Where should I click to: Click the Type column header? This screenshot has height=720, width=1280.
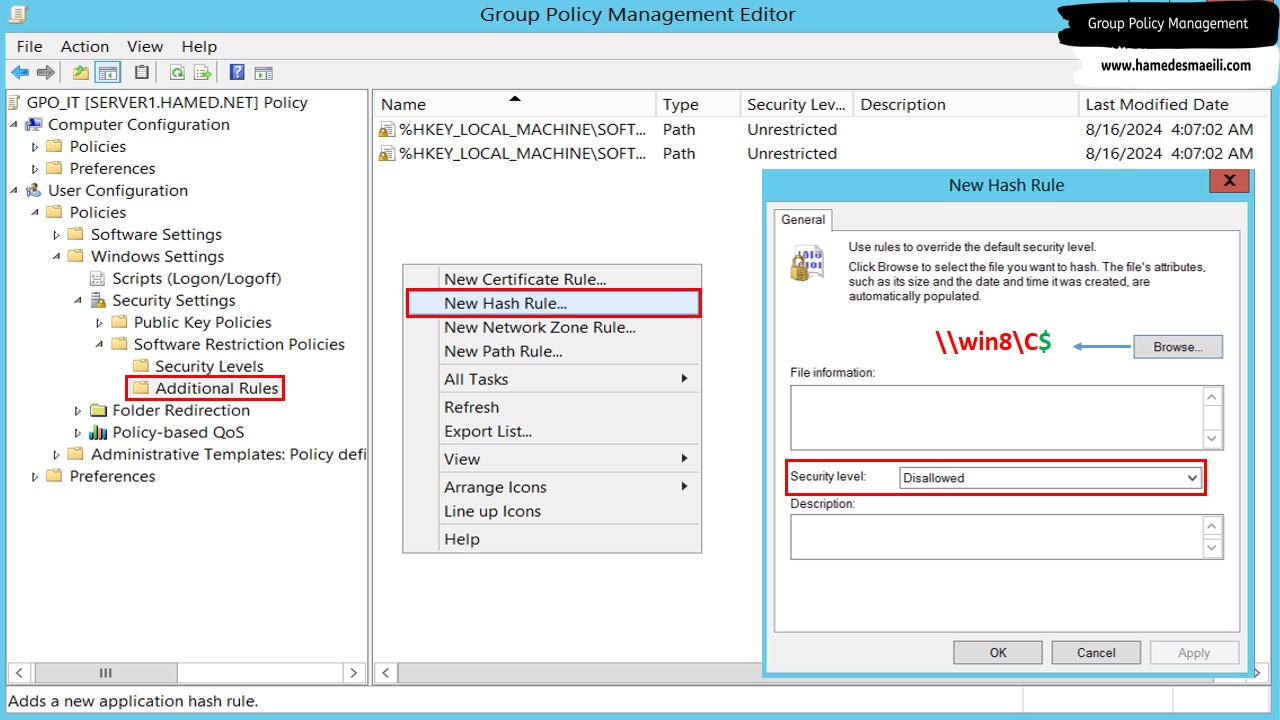698,104
